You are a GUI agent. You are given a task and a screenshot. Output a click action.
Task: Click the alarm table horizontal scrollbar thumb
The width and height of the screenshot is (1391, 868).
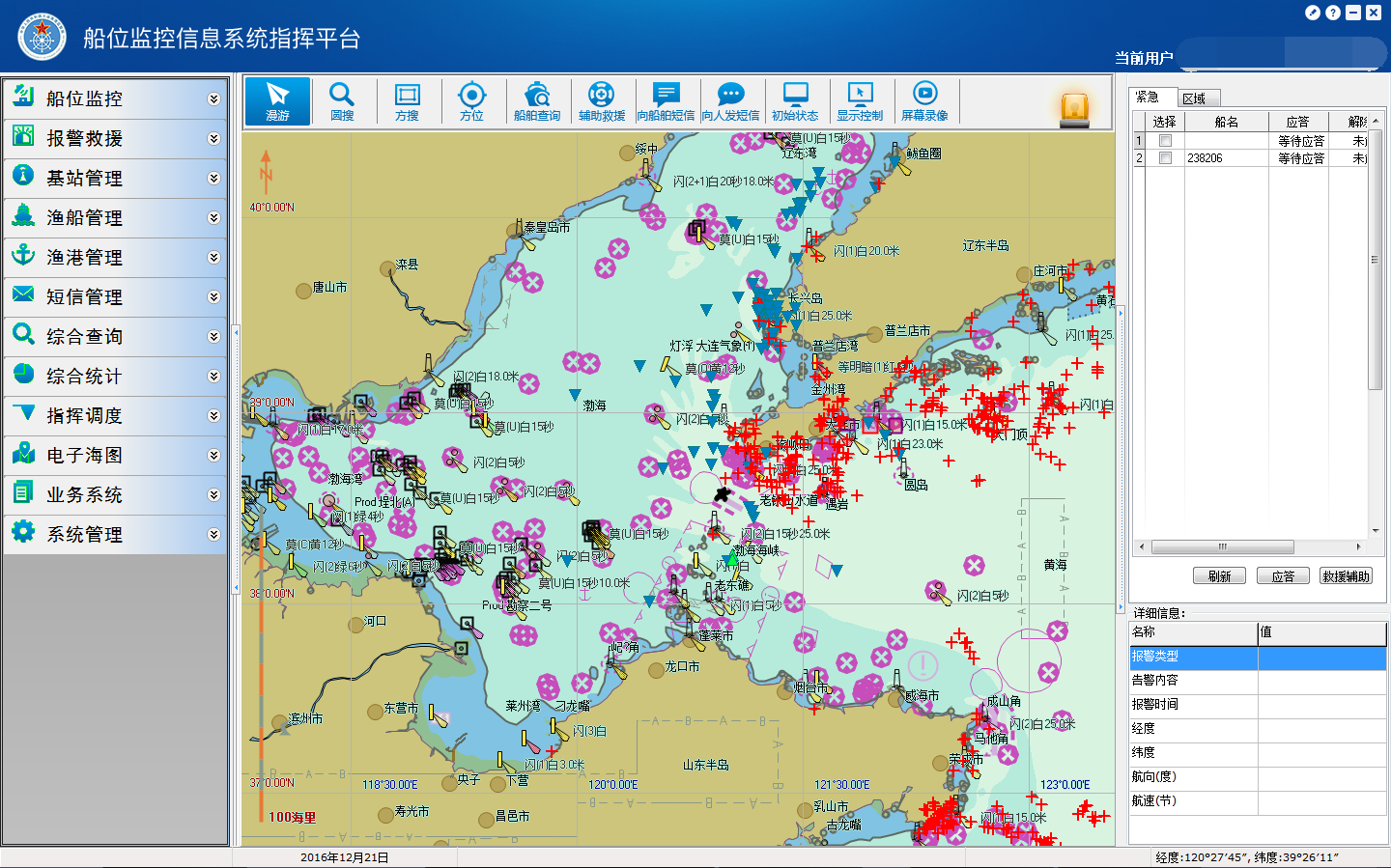tap(1222, 546)
